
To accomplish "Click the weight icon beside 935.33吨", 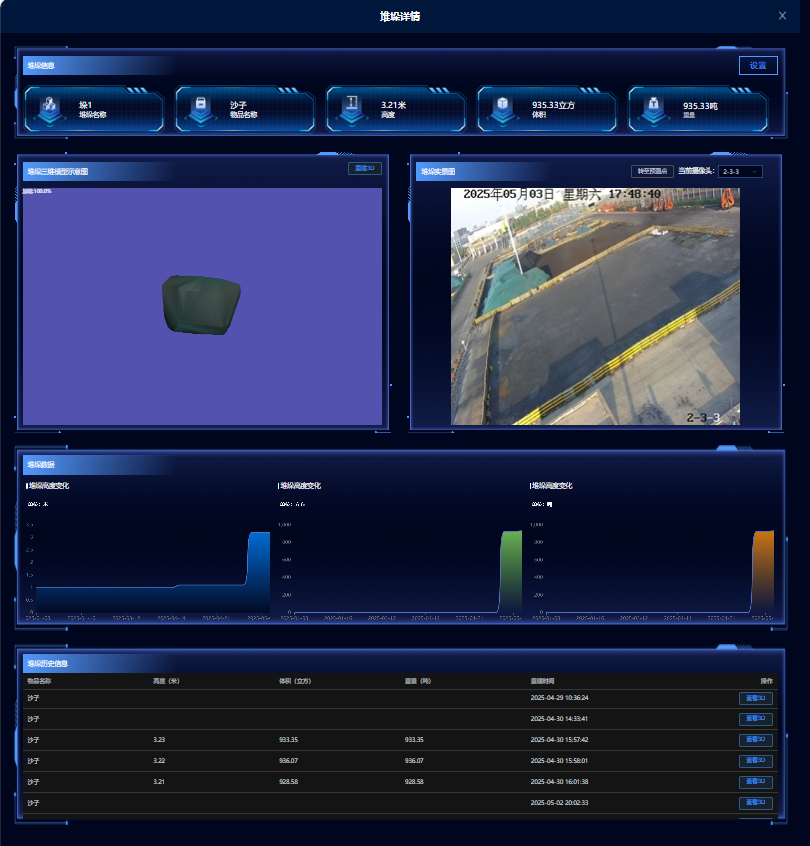I will (x=654, y=107).
